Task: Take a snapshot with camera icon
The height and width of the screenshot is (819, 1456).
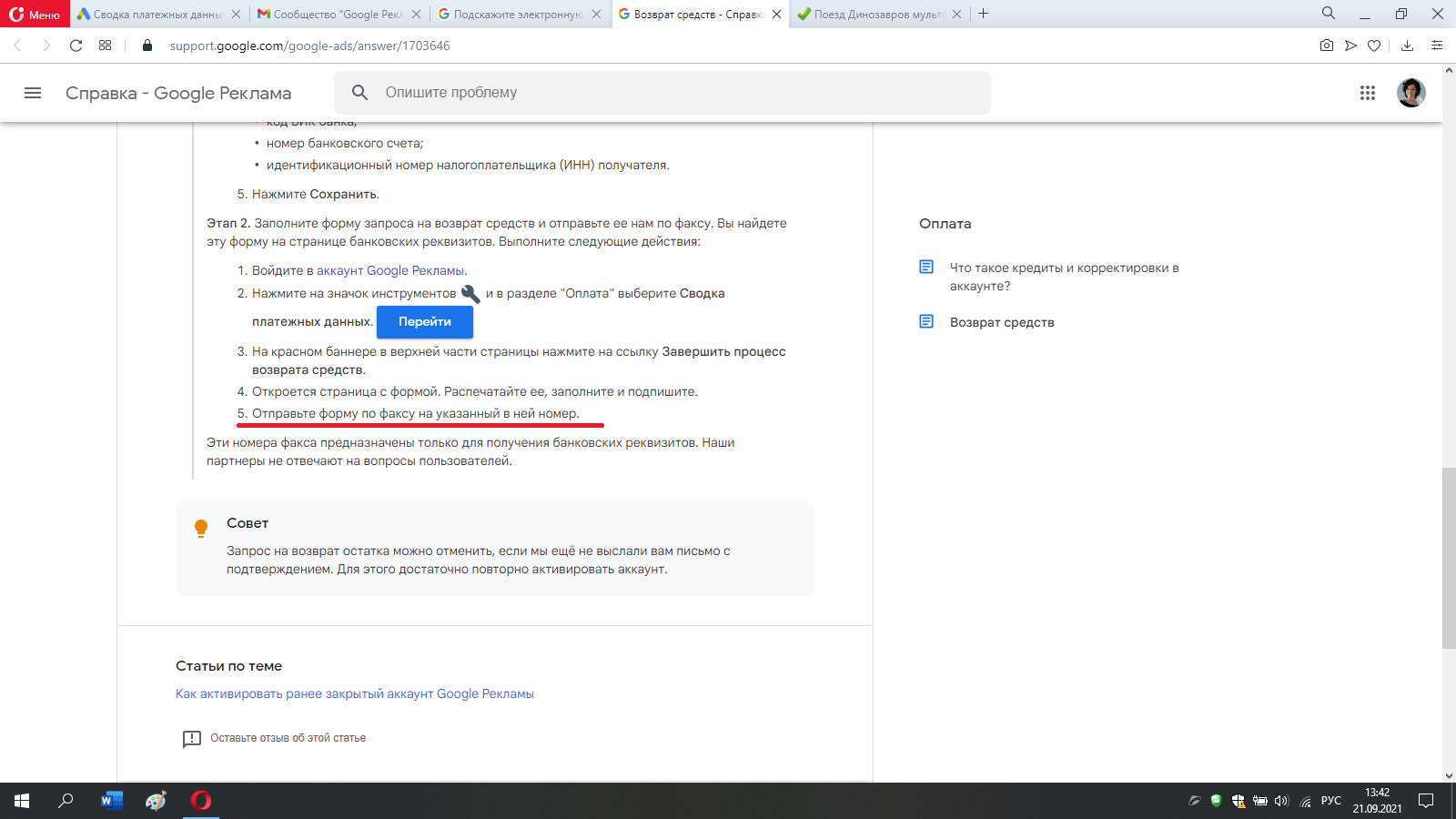Action: coord(1327,45)
